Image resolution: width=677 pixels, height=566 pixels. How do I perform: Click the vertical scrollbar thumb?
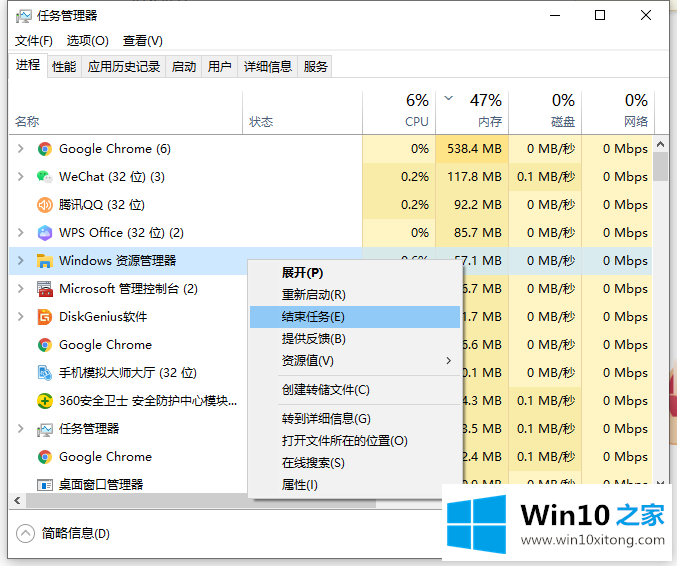coord(661,167)
